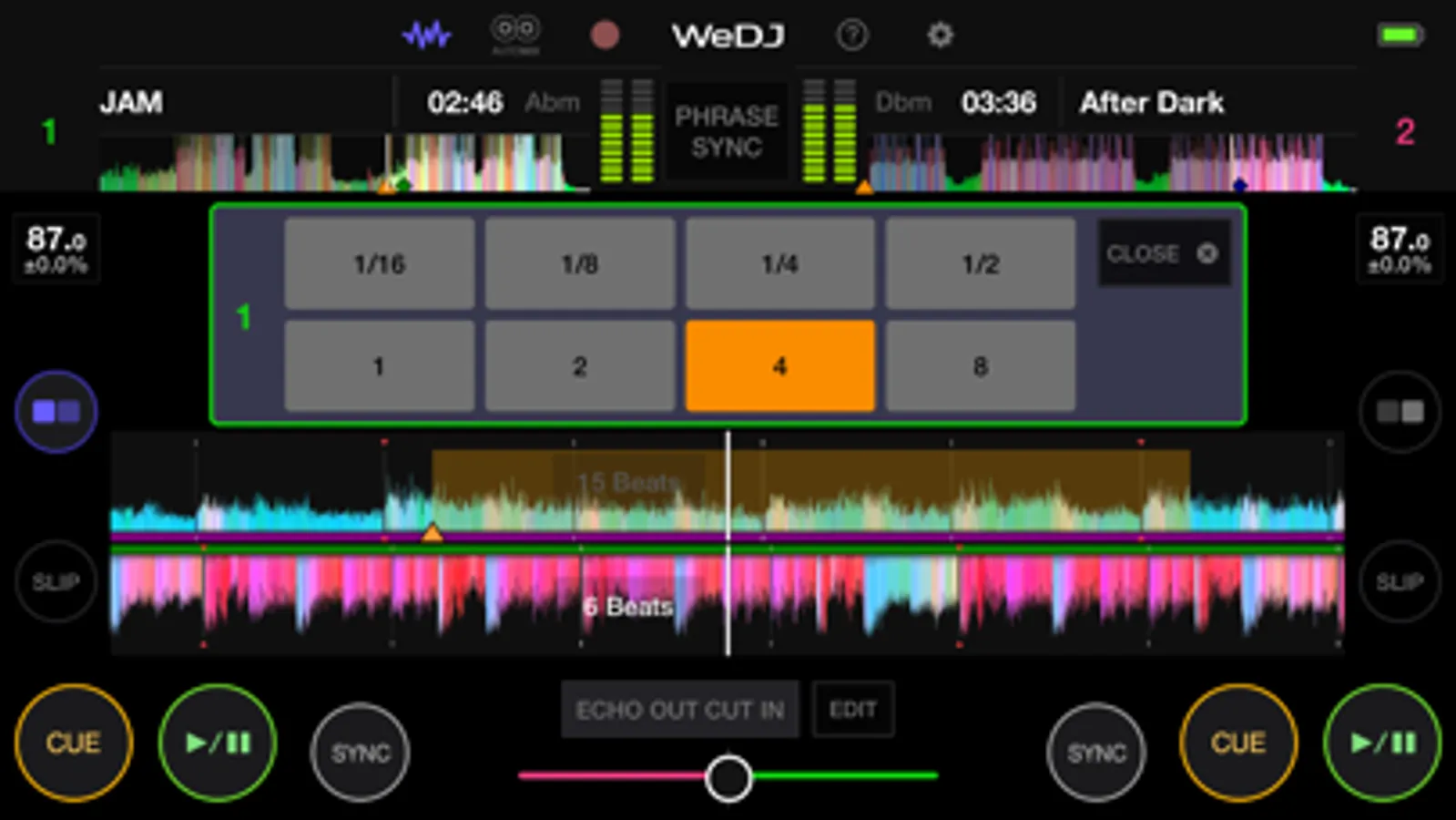Select the 8 beat loop
The width and height of the screenshot is (1456, 820).
point(981,366)
